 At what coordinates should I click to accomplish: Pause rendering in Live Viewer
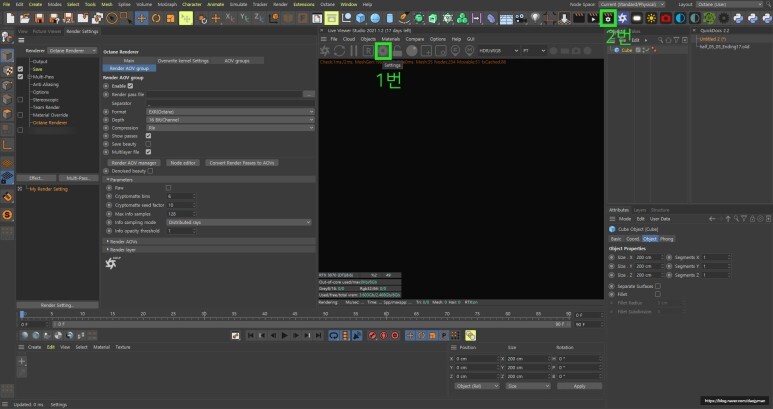tap(353, 50)
